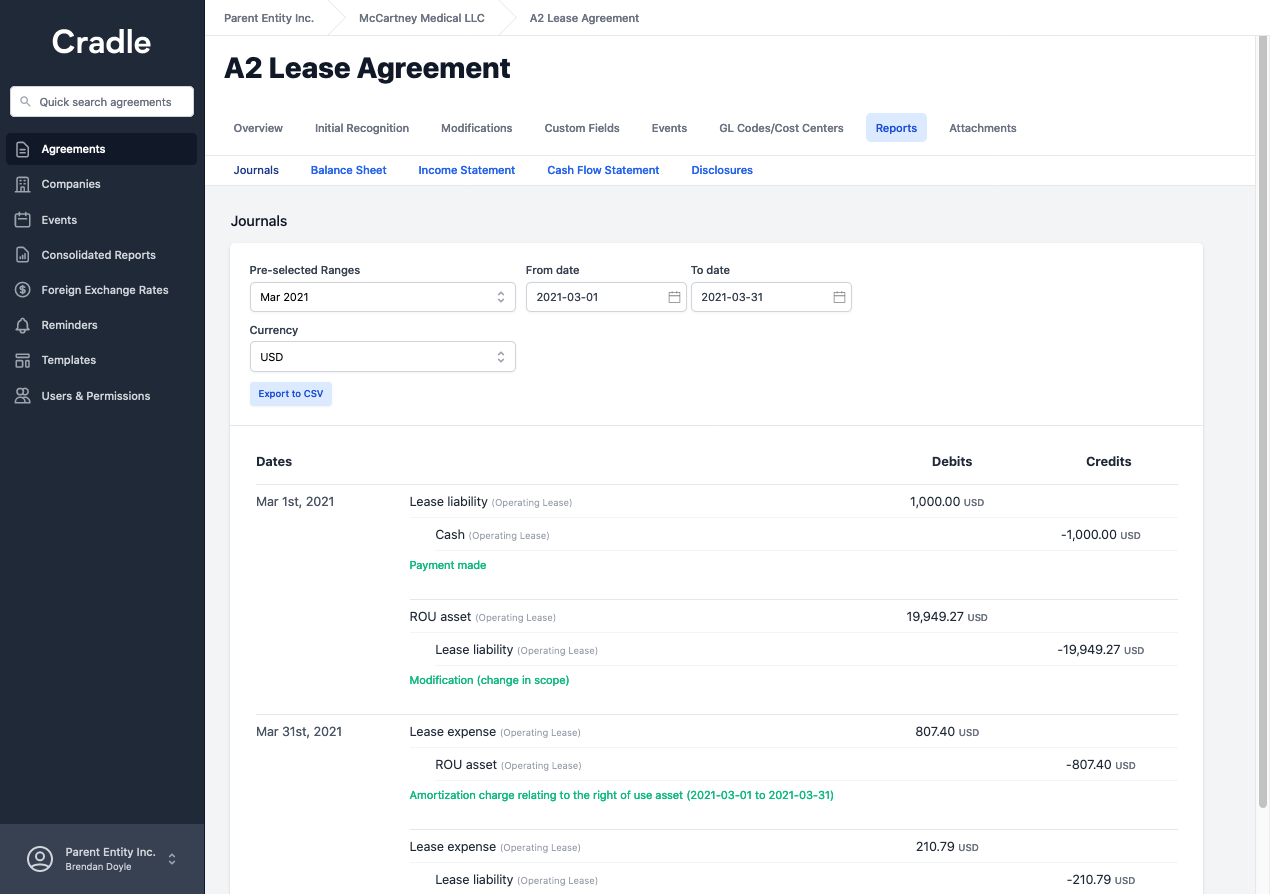Open the Pre-selected Ranges dropdown
This screenshot has height=894, width=1270.
[382, 297]
